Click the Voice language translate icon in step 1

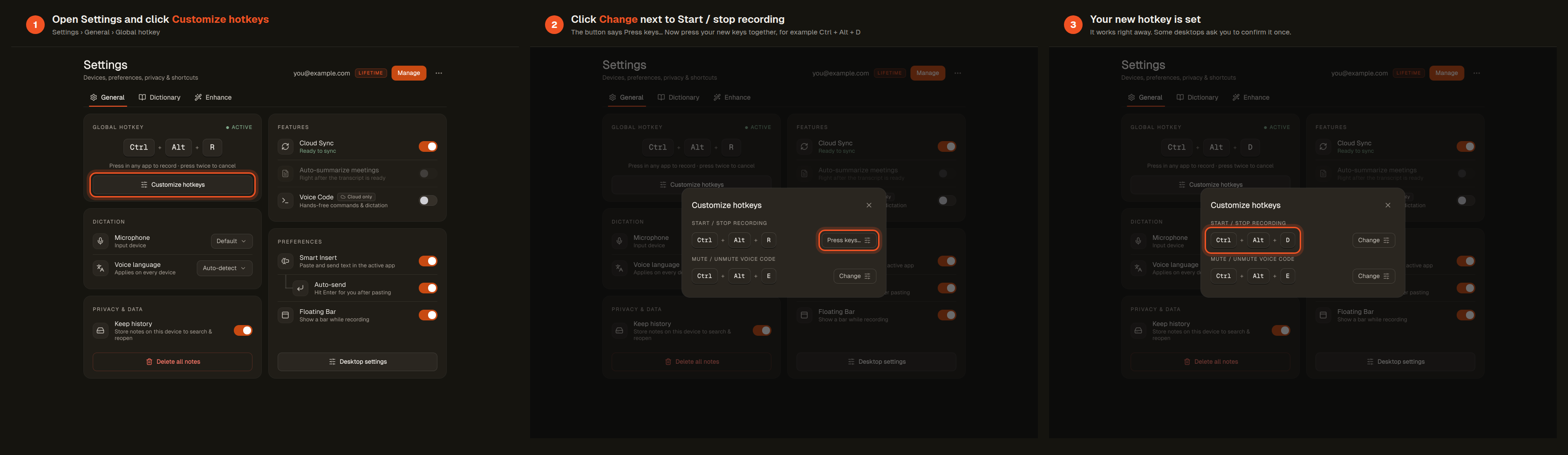click(101, 268)
